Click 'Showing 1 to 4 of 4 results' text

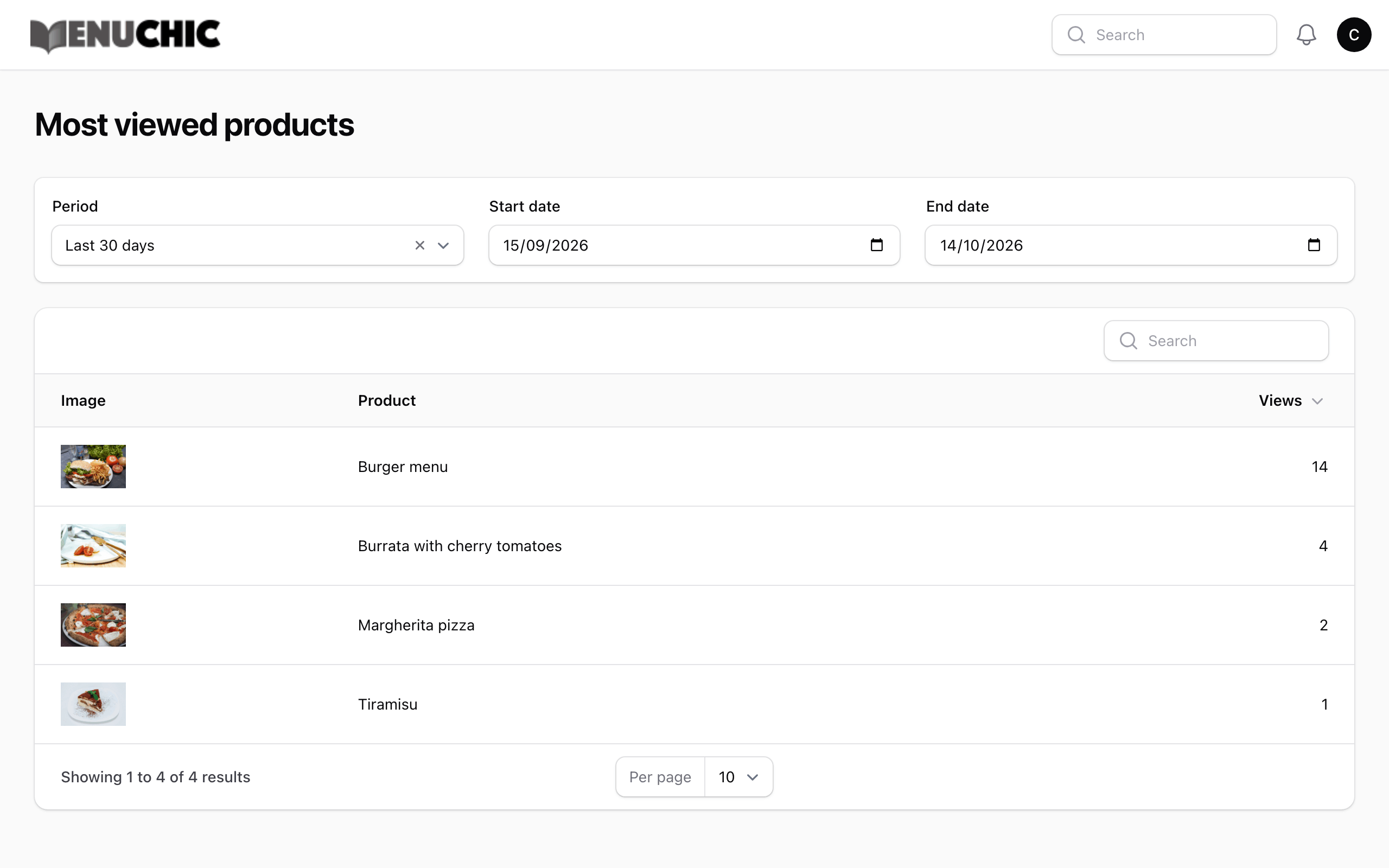(x=156, y=777)
